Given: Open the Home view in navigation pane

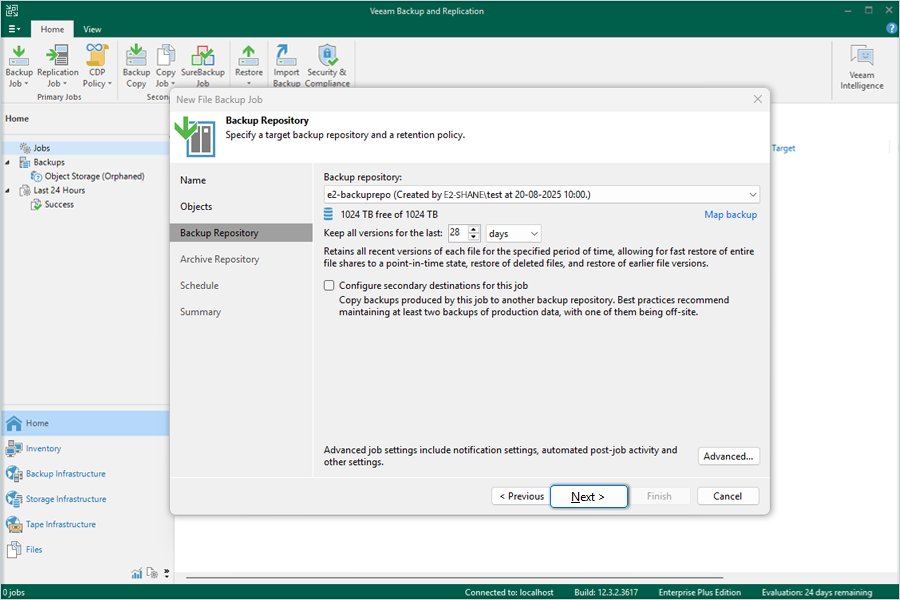Looking at the screenshot, I should 86,423.
